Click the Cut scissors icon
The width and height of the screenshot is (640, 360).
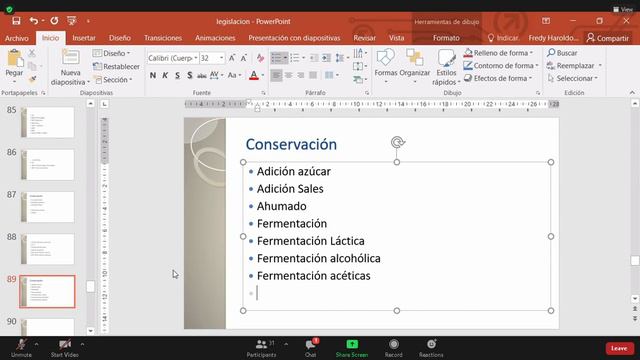(x=32, y=53)
